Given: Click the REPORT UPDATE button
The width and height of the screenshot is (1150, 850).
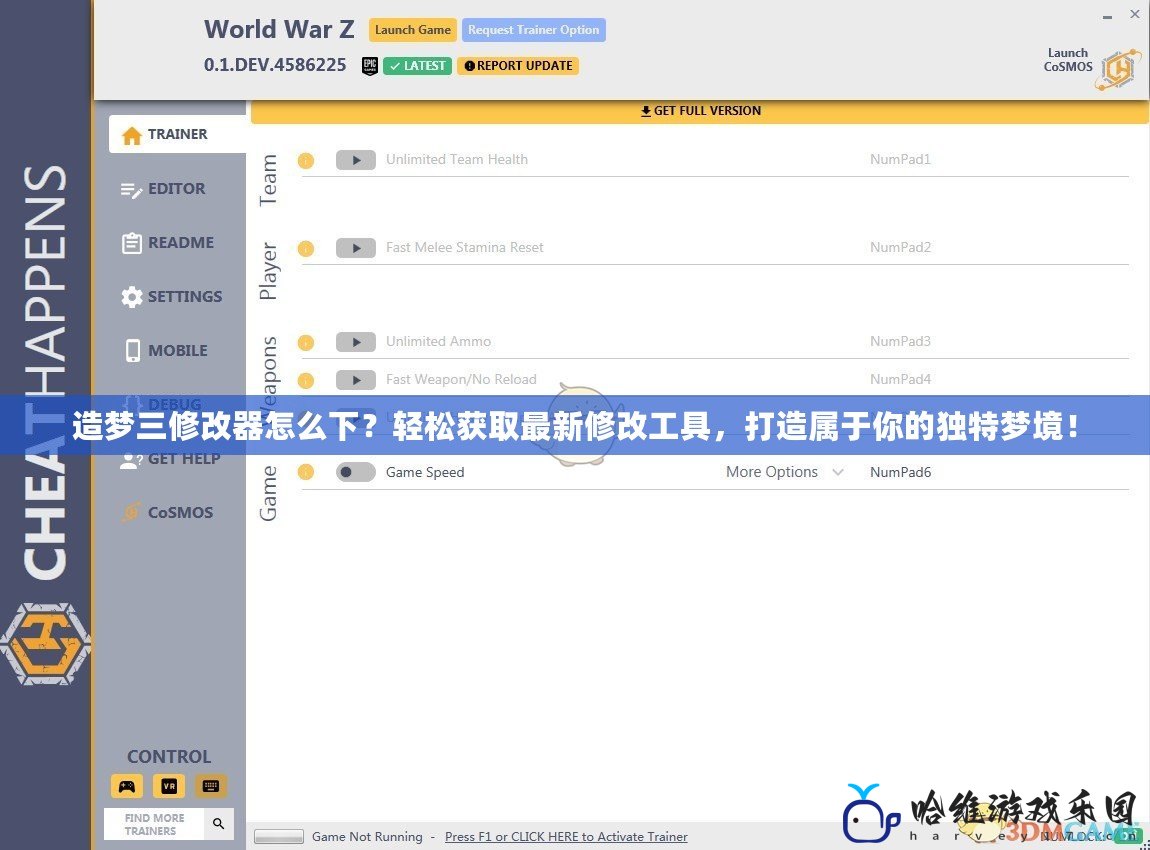Looking at the screenshot, I should tap(518, 66).
